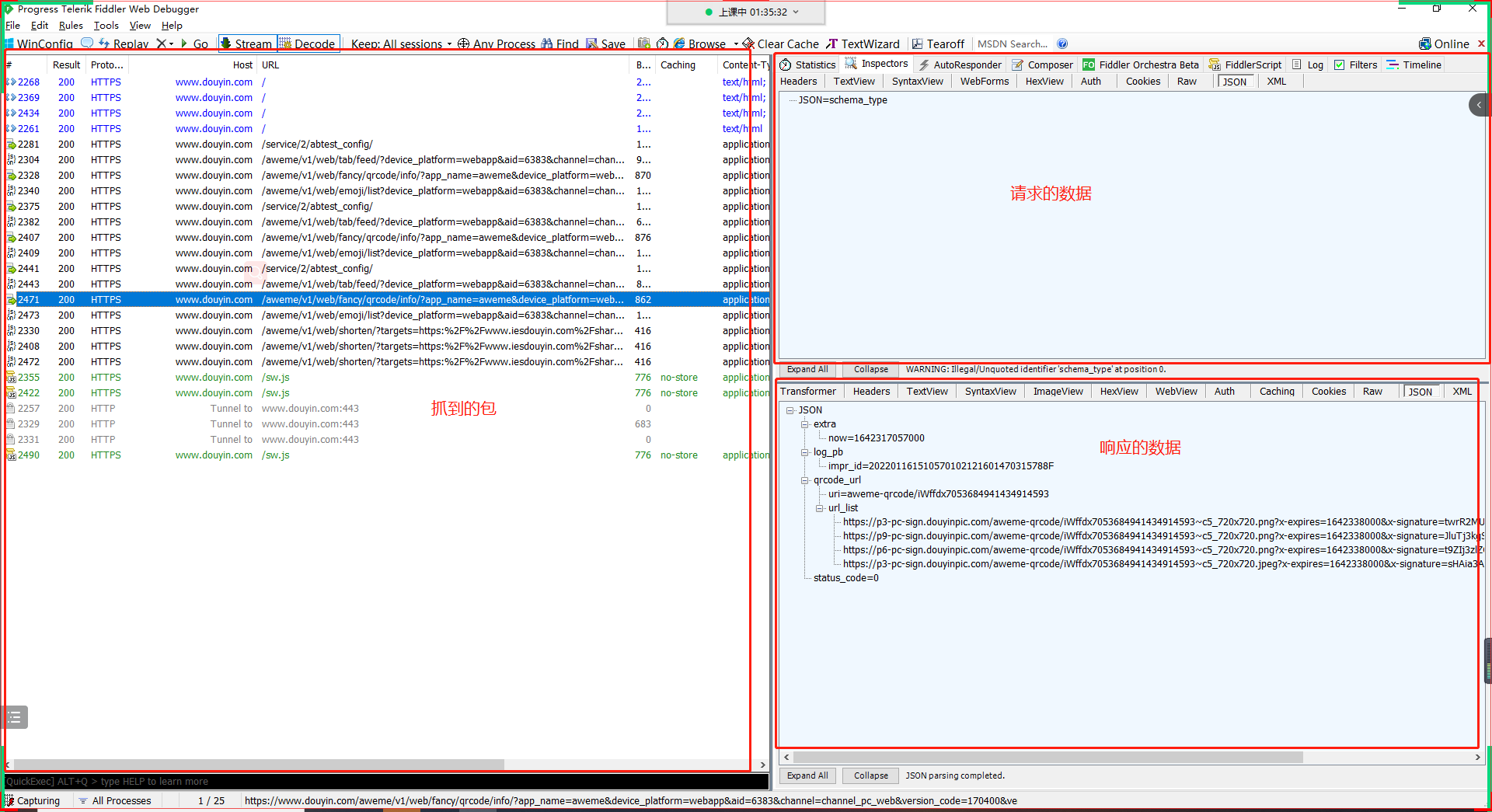Image resolution: width=1492 pixels, height=812 pixels.
Task: Click the session list horizontal scrollbar
Action: point(259,765)
